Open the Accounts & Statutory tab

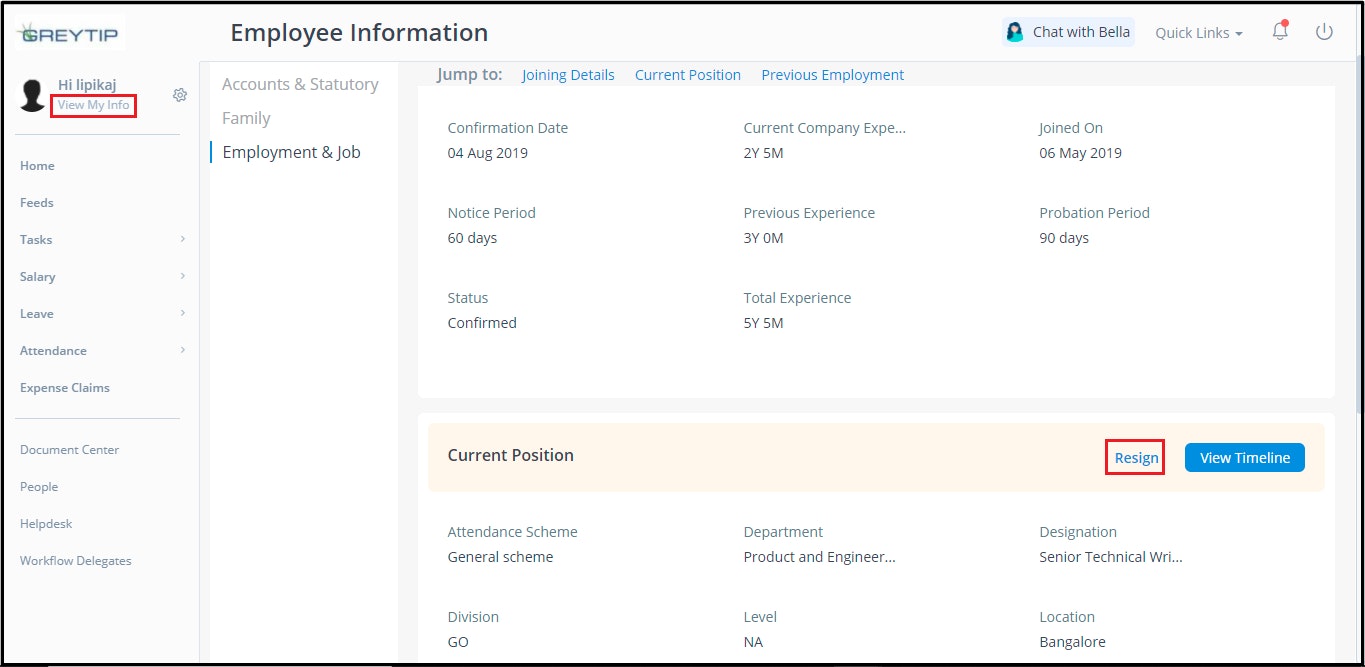300,84
